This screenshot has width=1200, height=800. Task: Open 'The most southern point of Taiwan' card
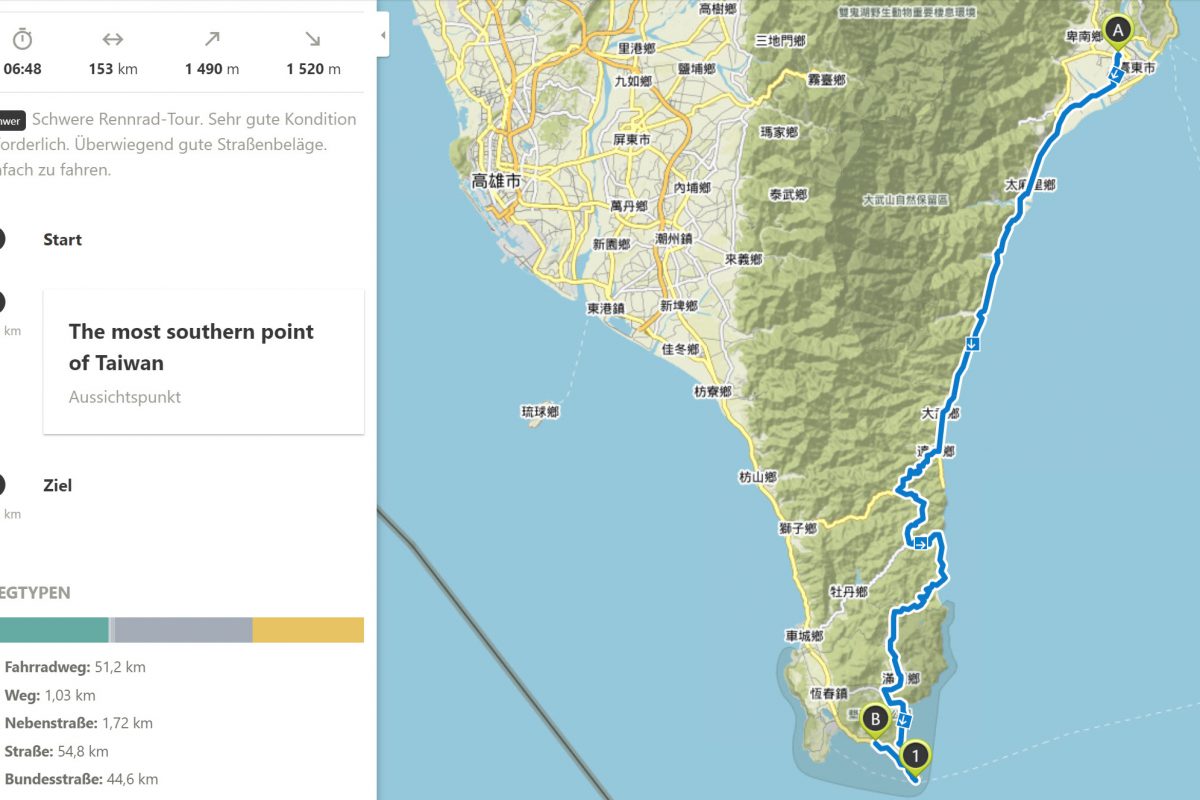coord(203,362)
